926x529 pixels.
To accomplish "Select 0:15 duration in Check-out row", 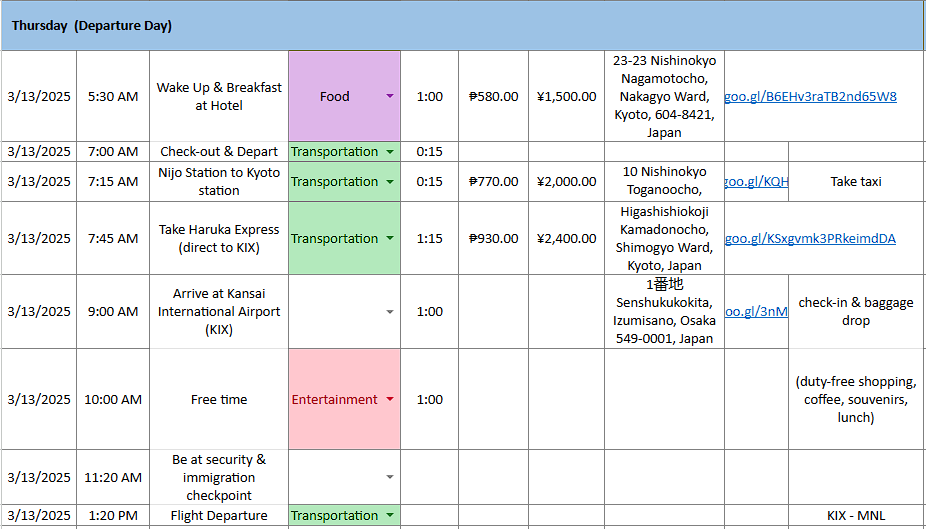I will [430, 152].
